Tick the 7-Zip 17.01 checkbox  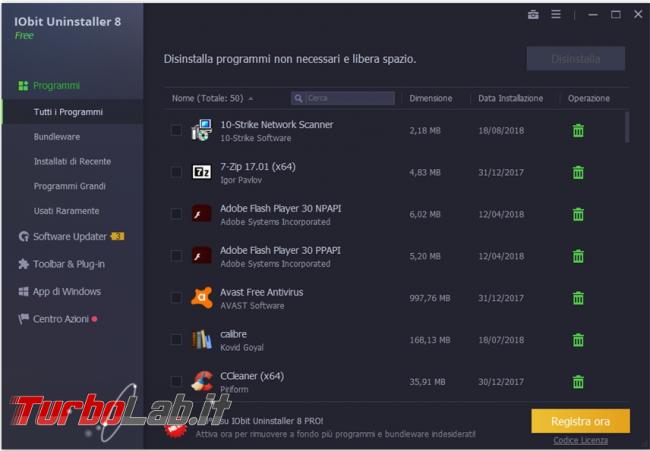(x=176, y=172)
